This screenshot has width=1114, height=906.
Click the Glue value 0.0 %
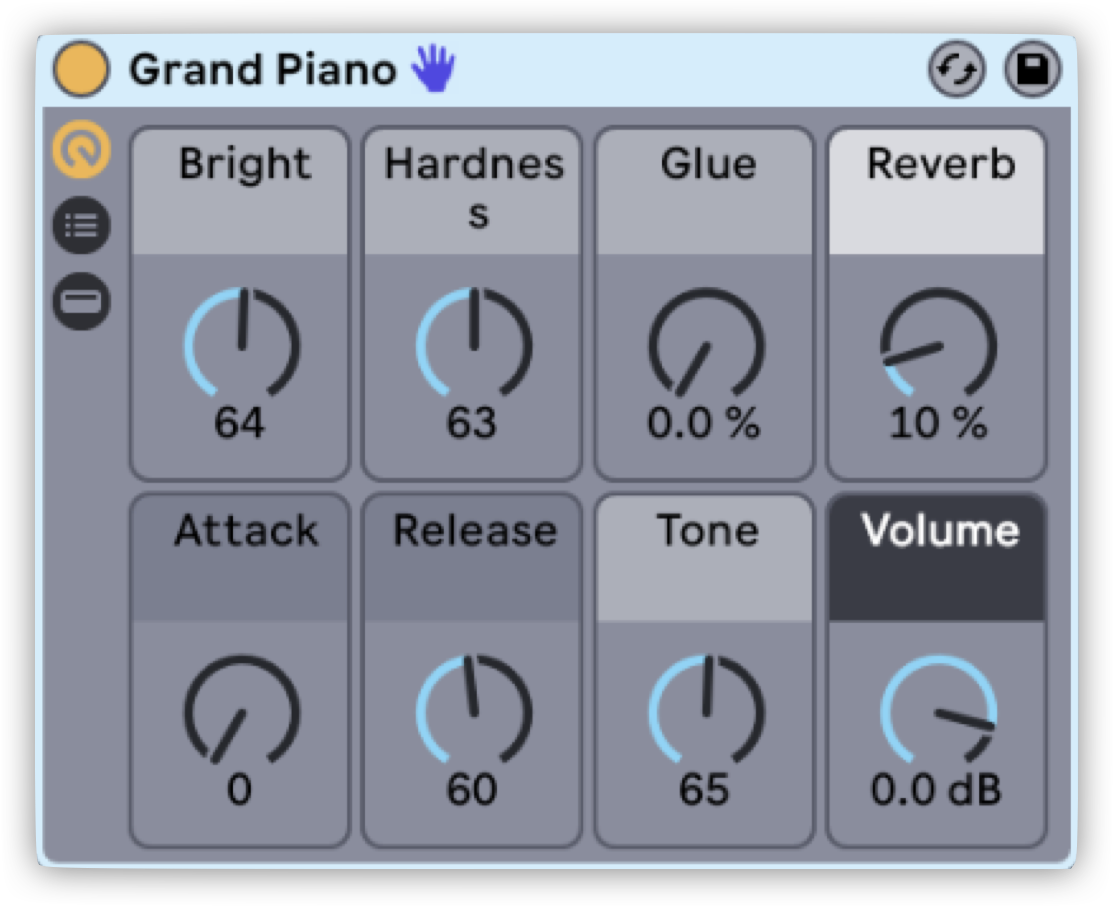tap(703, 422)
